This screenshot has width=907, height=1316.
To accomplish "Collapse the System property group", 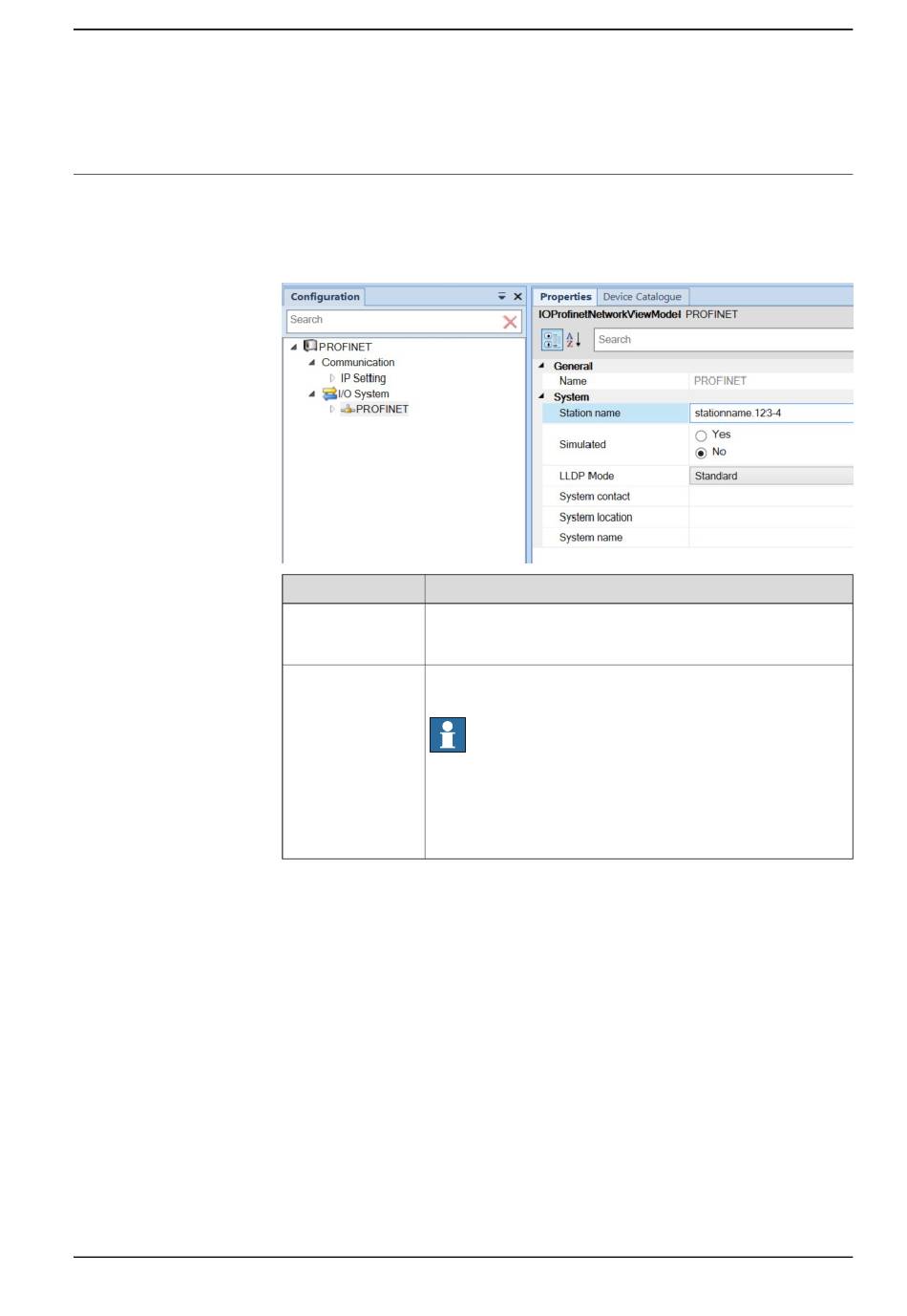I will click(x=541, y=396).
